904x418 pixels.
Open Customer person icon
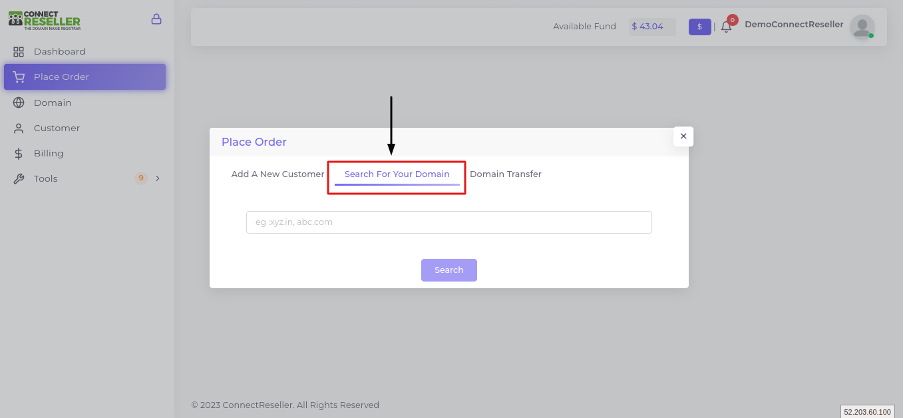click(x=18, y=128)
